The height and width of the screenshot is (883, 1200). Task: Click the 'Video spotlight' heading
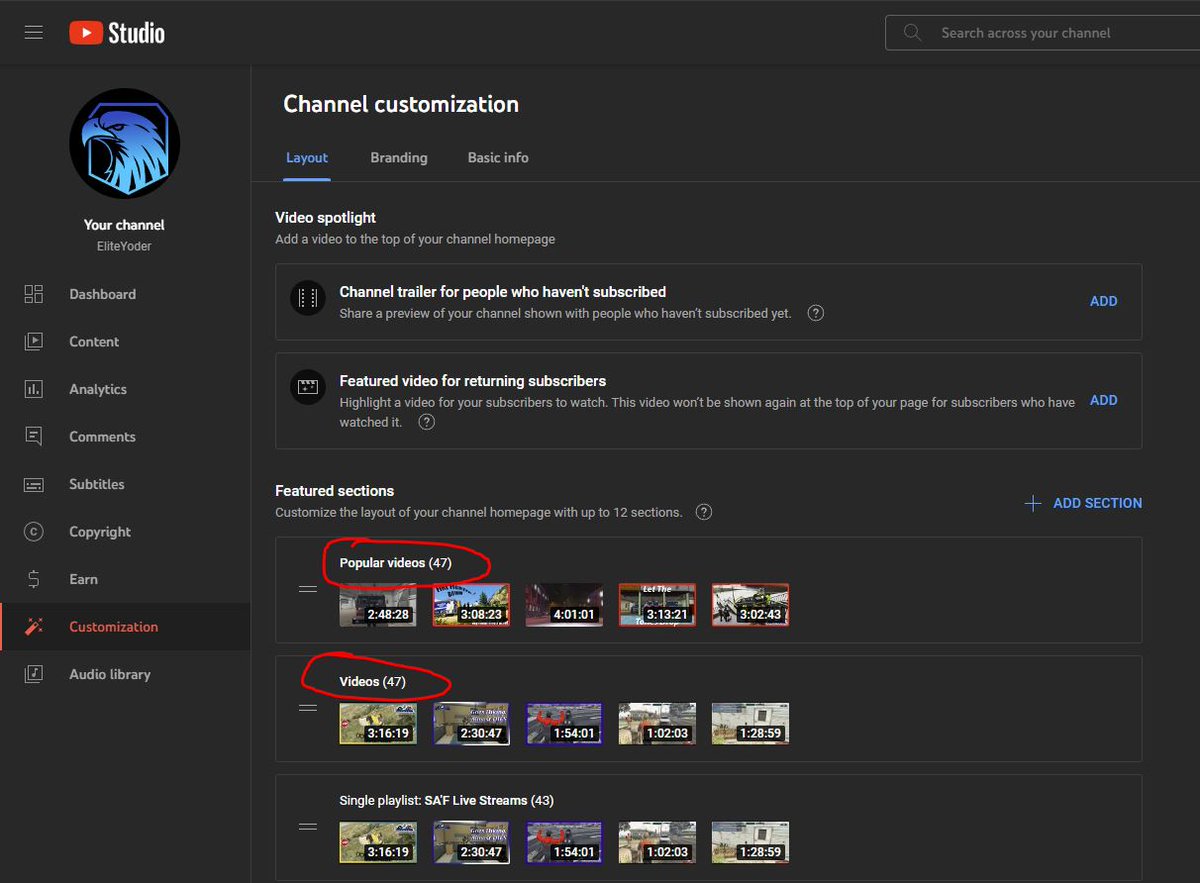(x=326, y=217)
